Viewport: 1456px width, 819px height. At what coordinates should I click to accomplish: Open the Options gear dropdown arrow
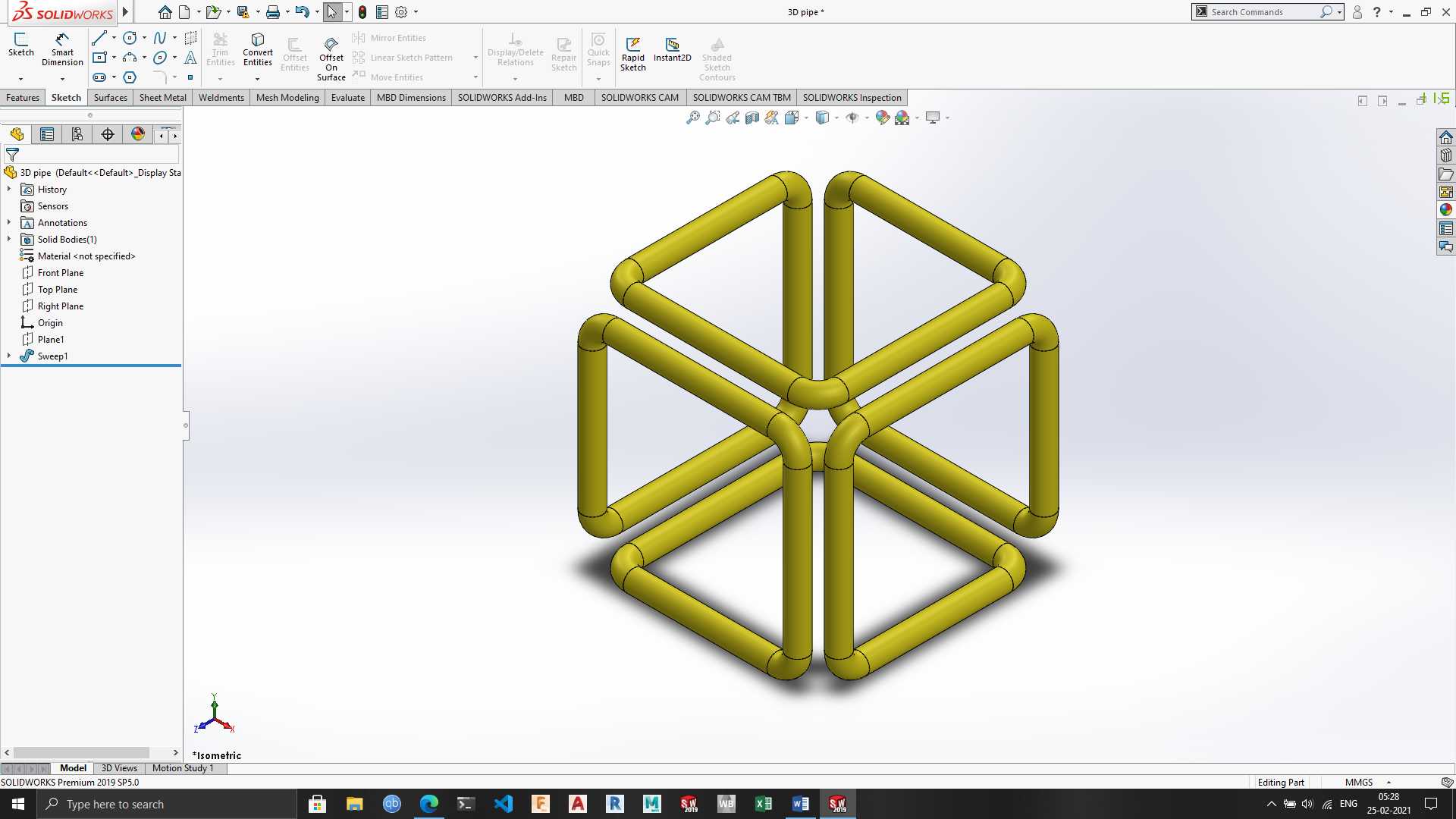(416, 12)
